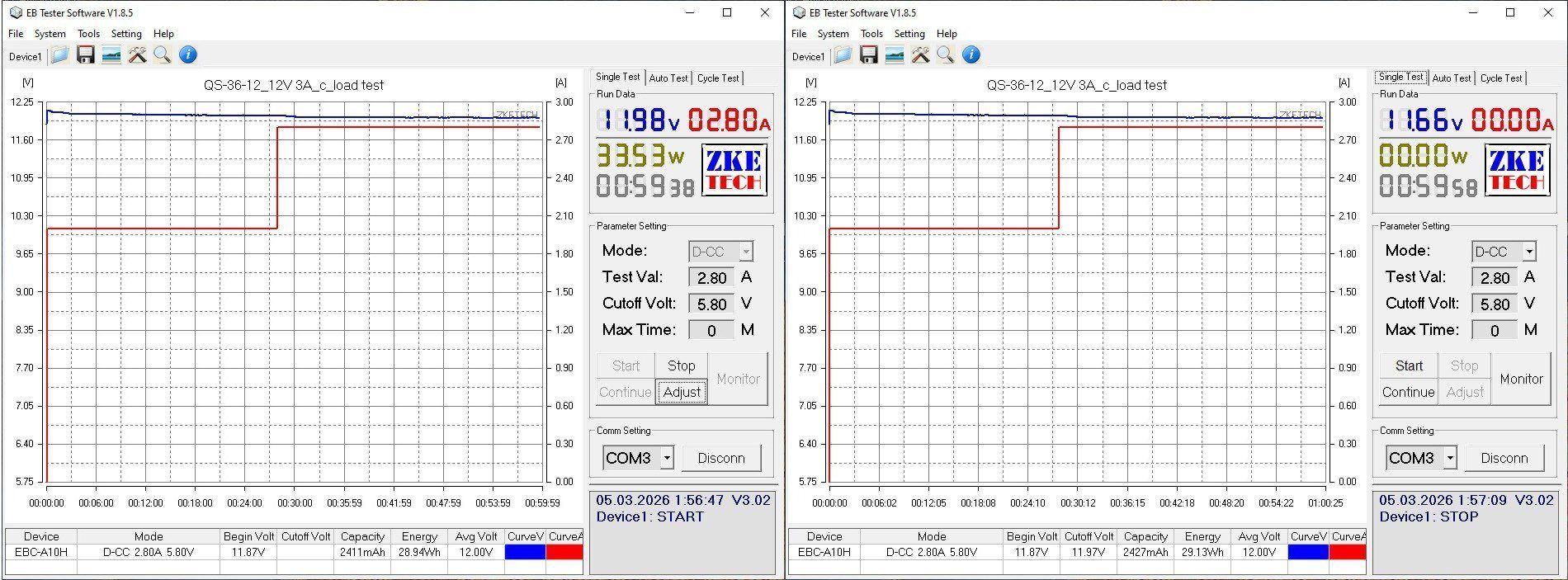Click the open folder icon in left window

click(59, 55)
